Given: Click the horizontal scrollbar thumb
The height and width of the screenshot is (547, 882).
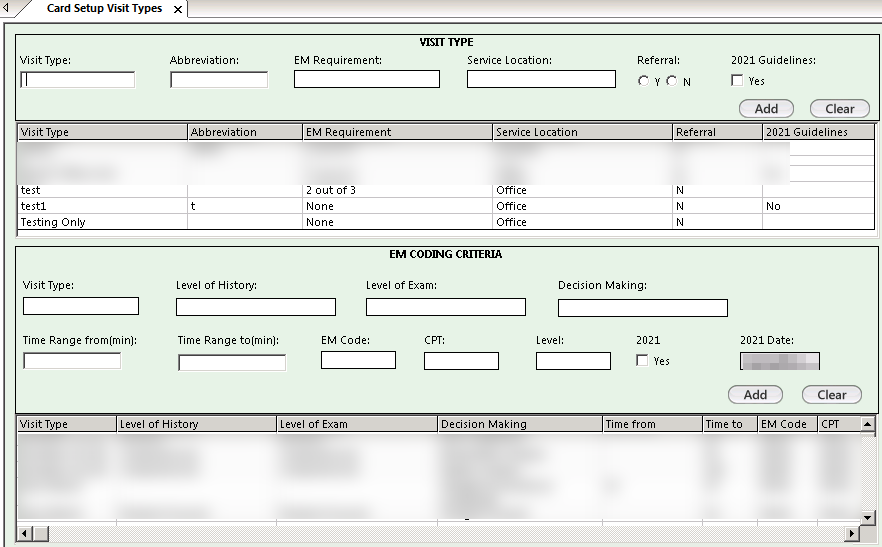Looking at the screenshot, I should (40, 533).
